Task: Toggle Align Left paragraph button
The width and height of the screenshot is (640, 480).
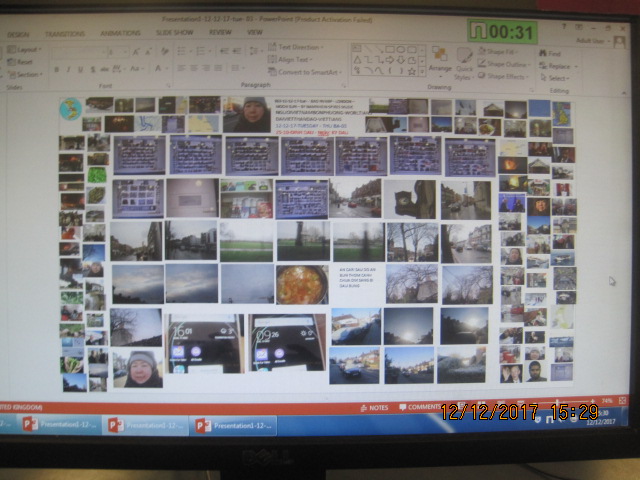Action: 182,68
